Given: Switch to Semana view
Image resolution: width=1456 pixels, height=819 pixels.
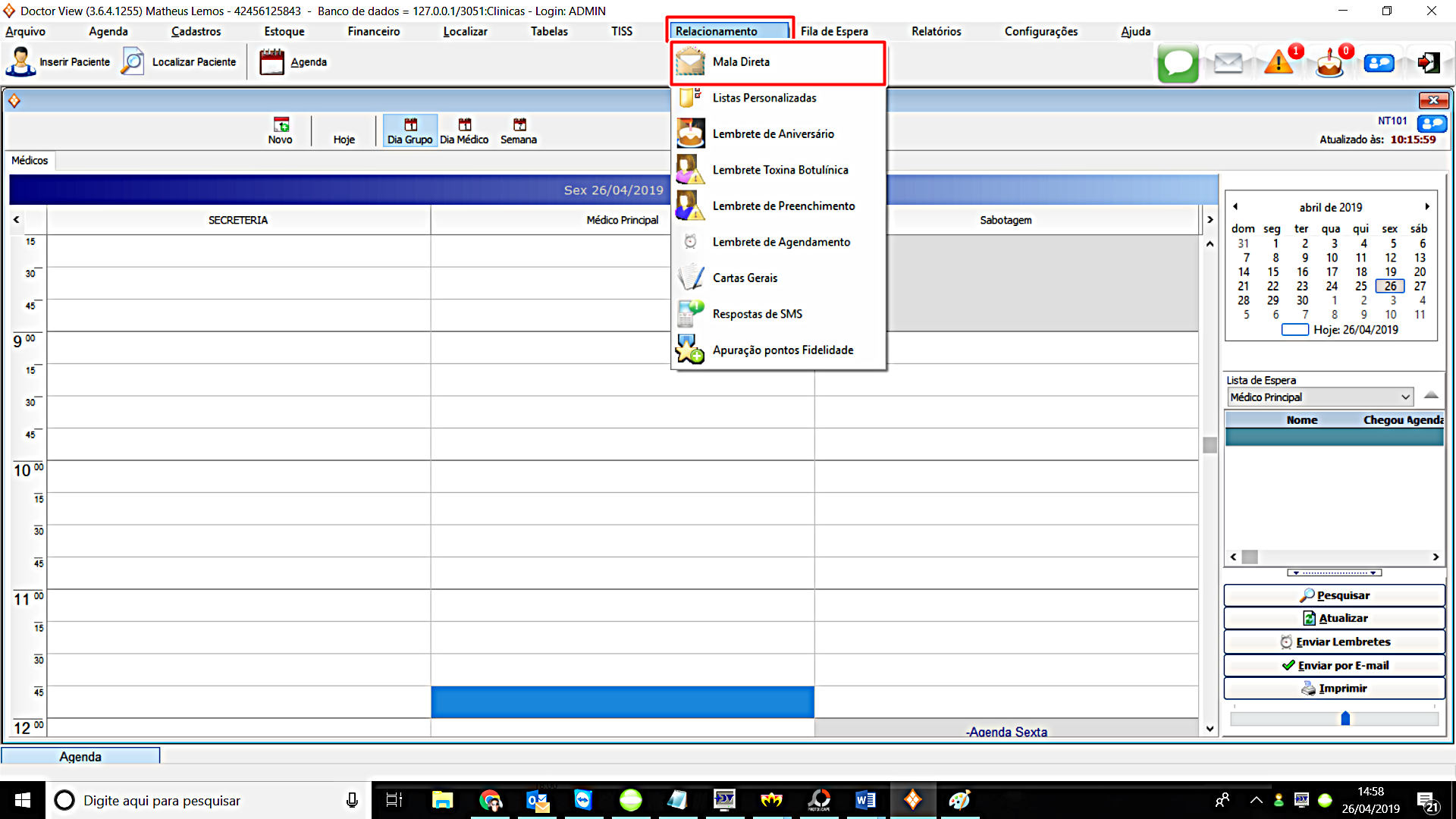Looking at the screenshot, I should pyautogui.click(x=519, y=130).
